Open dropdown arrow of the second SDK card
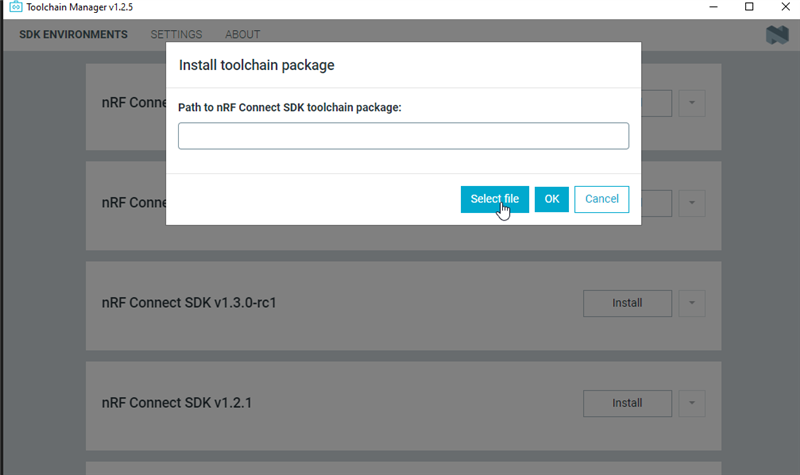The image size is (800, 475). [692, 203]
